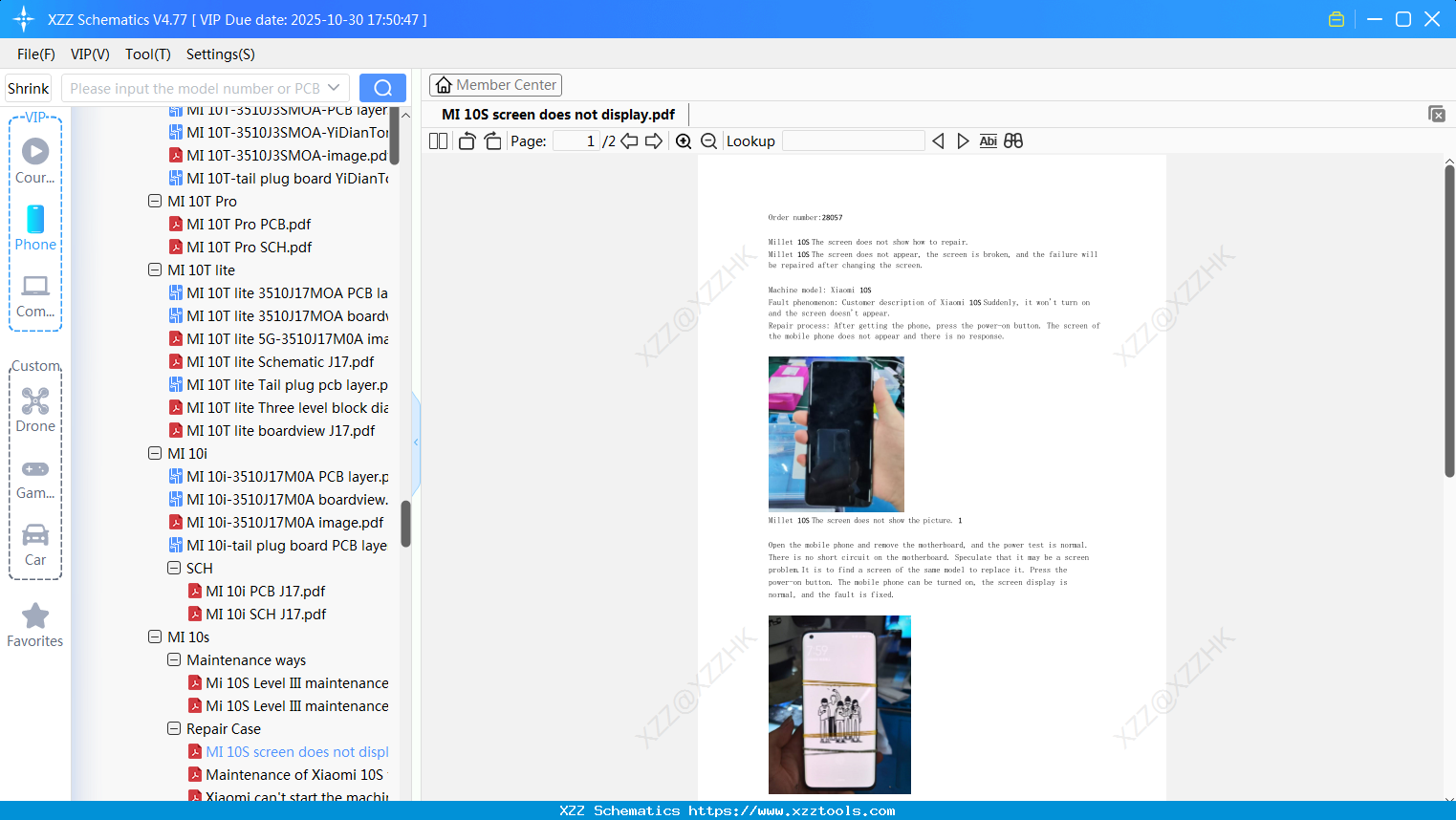Open the Favorites star
The height and width of the screenshot is (820, 1456).
tap(35, 625)
